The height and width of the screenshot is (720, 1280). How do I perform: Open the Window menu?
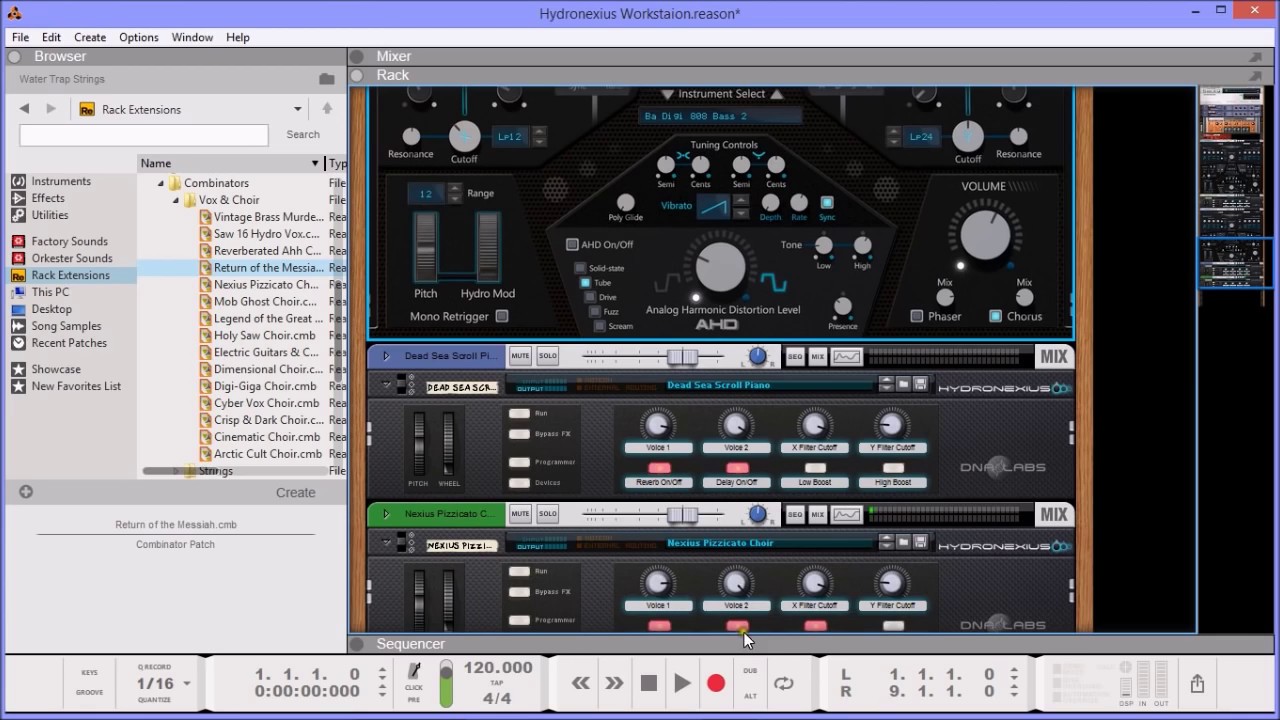[x=192, y=37]
